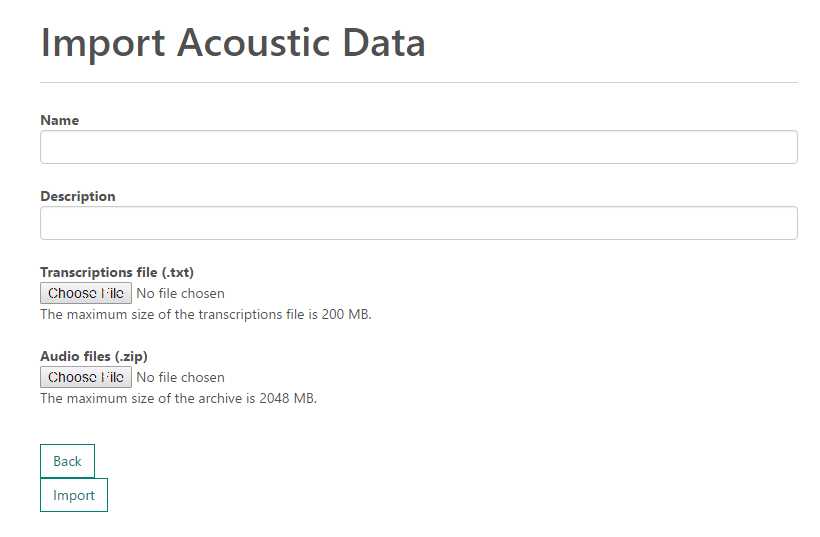Click the archive maximum size hint text

pyautogui.click(x=178, y=398)
